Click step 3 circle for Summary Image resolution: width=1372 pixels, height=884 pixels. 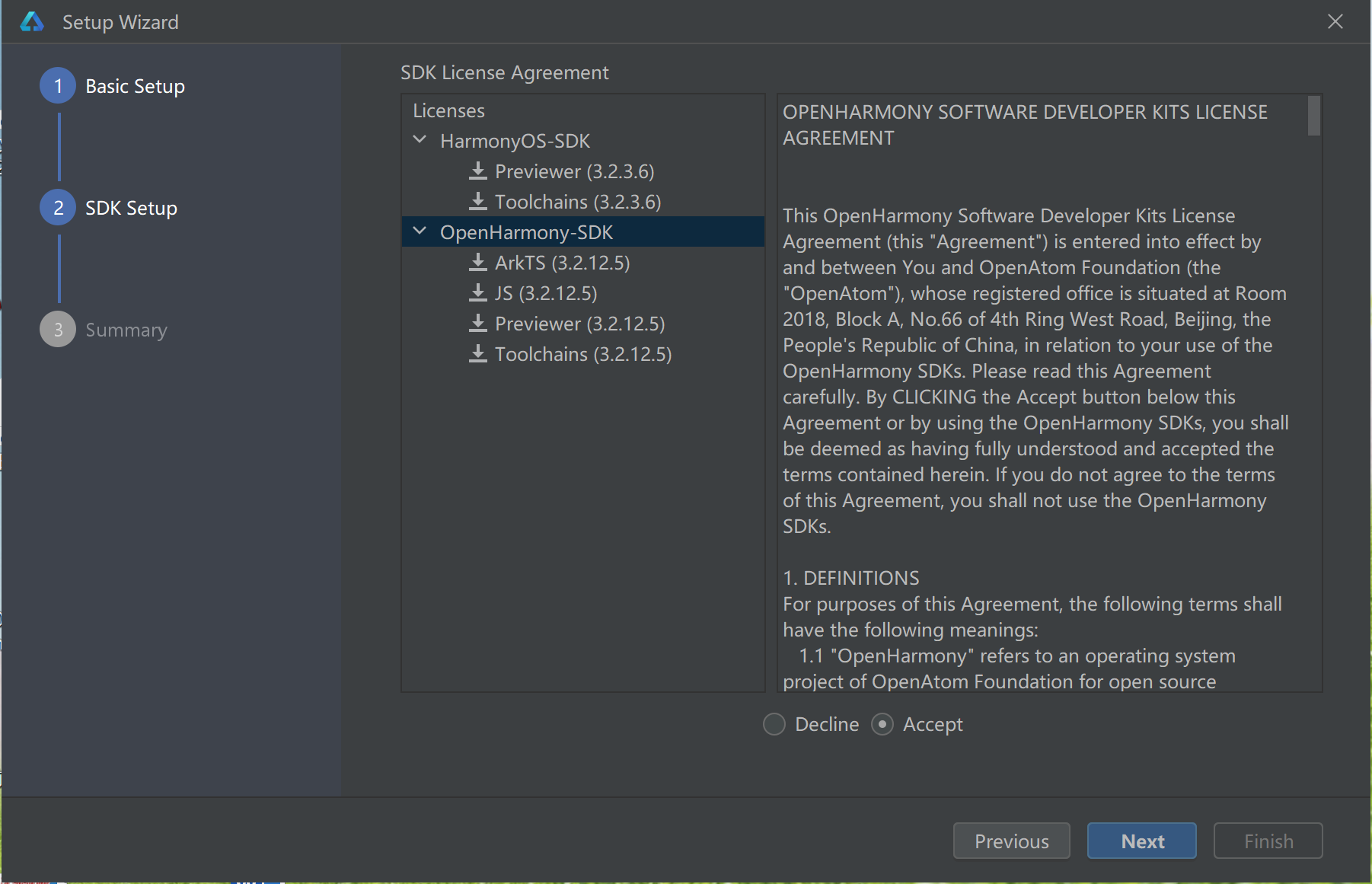tap(58, 330)
